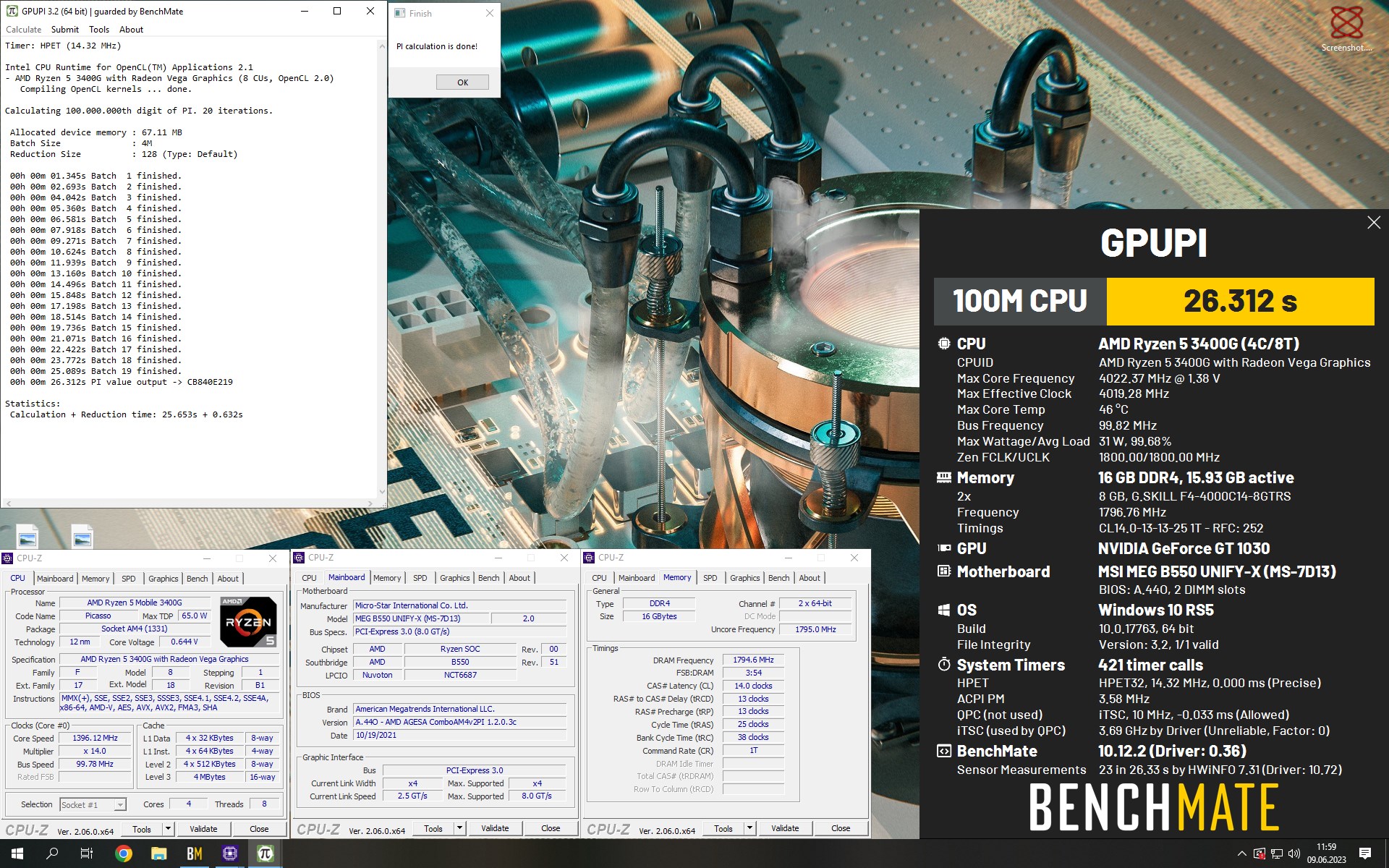Click Validate in left CPU-Z window
This screenshot has height=868, width=1389.
click(203, 829)
